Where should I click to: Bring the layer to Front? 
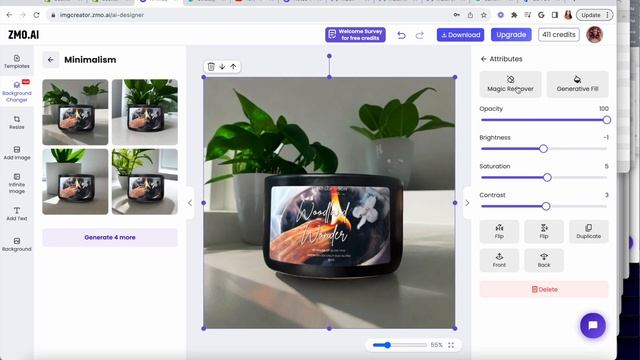click(x=499, y=260)
